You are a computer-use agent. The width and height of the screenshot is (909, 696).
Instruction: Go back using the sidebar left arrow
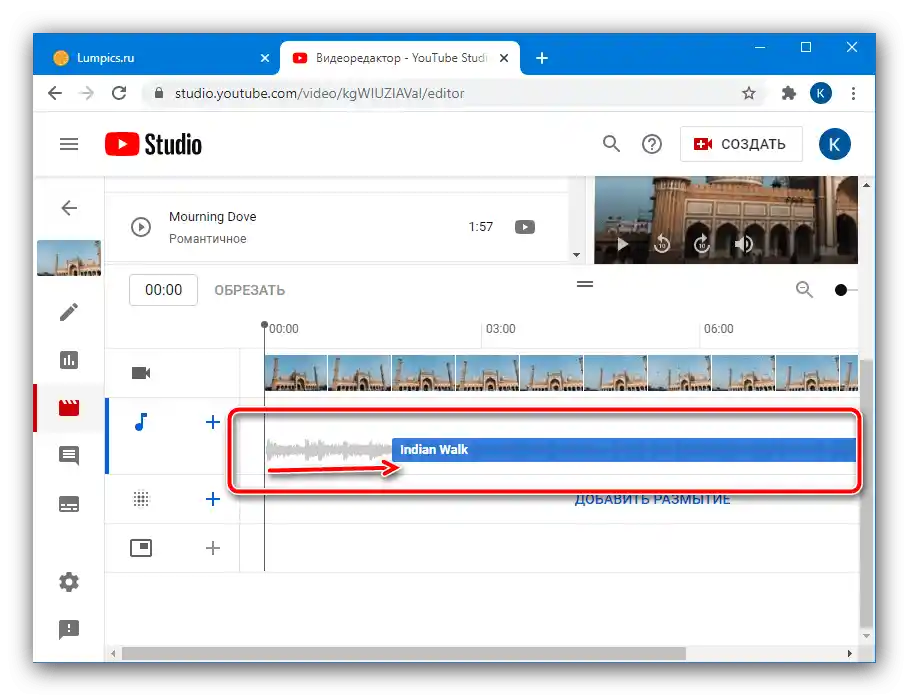pyautogui.click(x=69, y=207)
